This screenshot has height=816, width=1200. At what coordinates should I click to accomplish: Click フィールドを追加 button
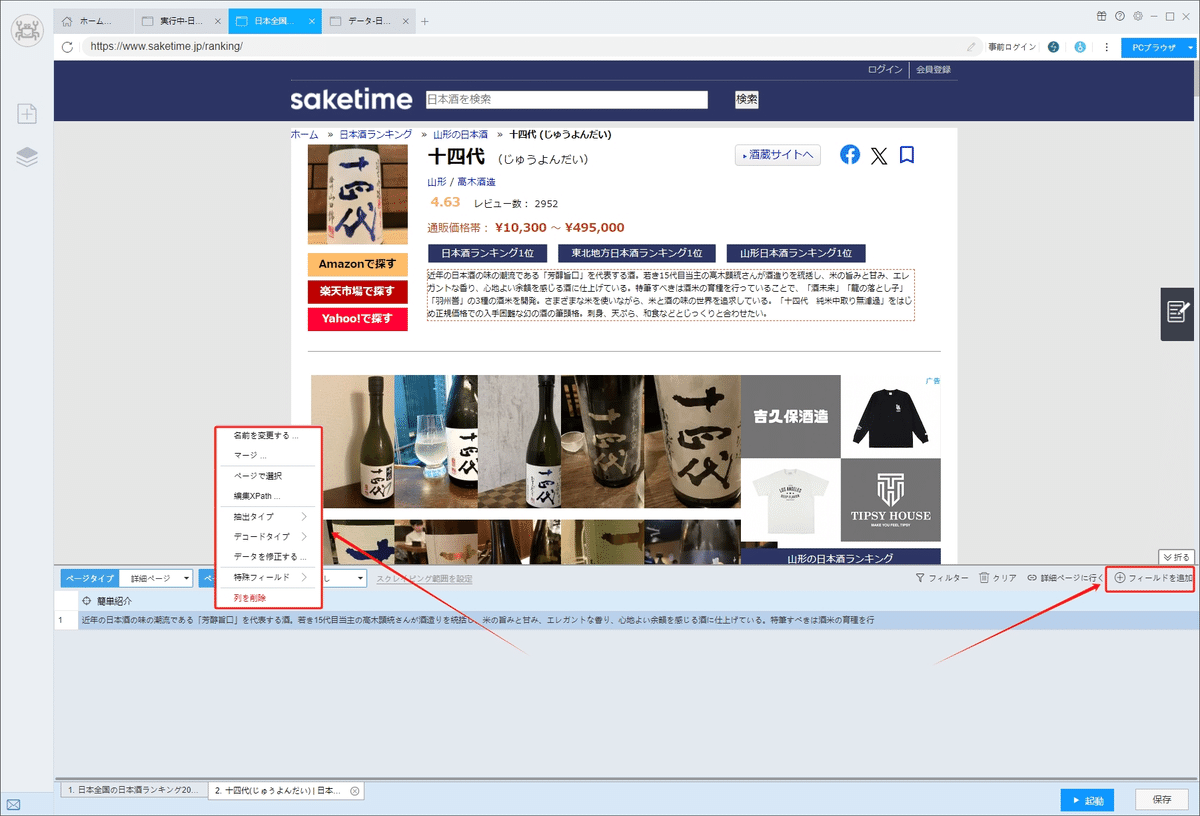pos(1153,578)
